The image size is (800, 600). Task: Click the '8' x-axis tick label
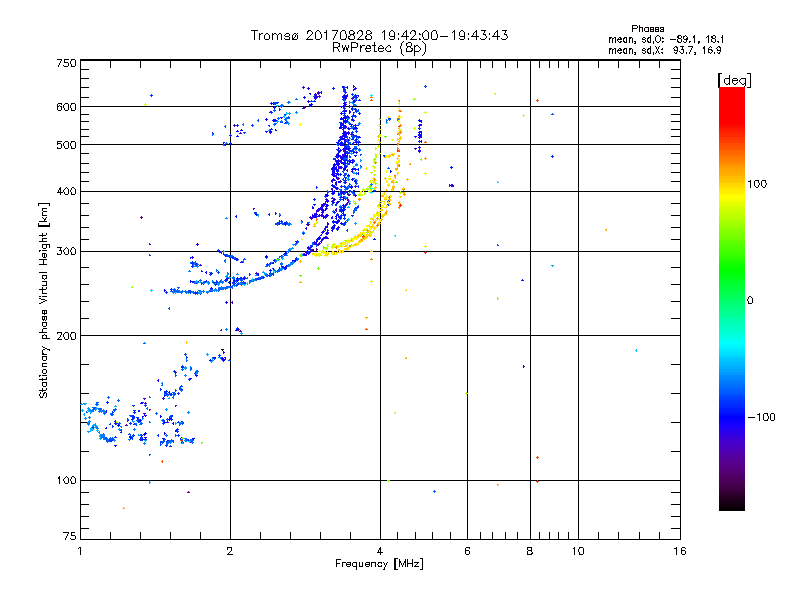pos(530,551)
